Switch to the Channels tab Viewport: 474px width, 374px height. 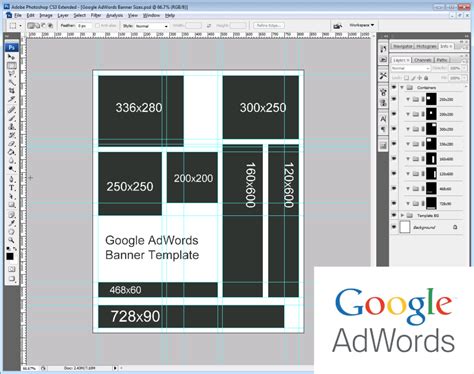click(423, 60)
